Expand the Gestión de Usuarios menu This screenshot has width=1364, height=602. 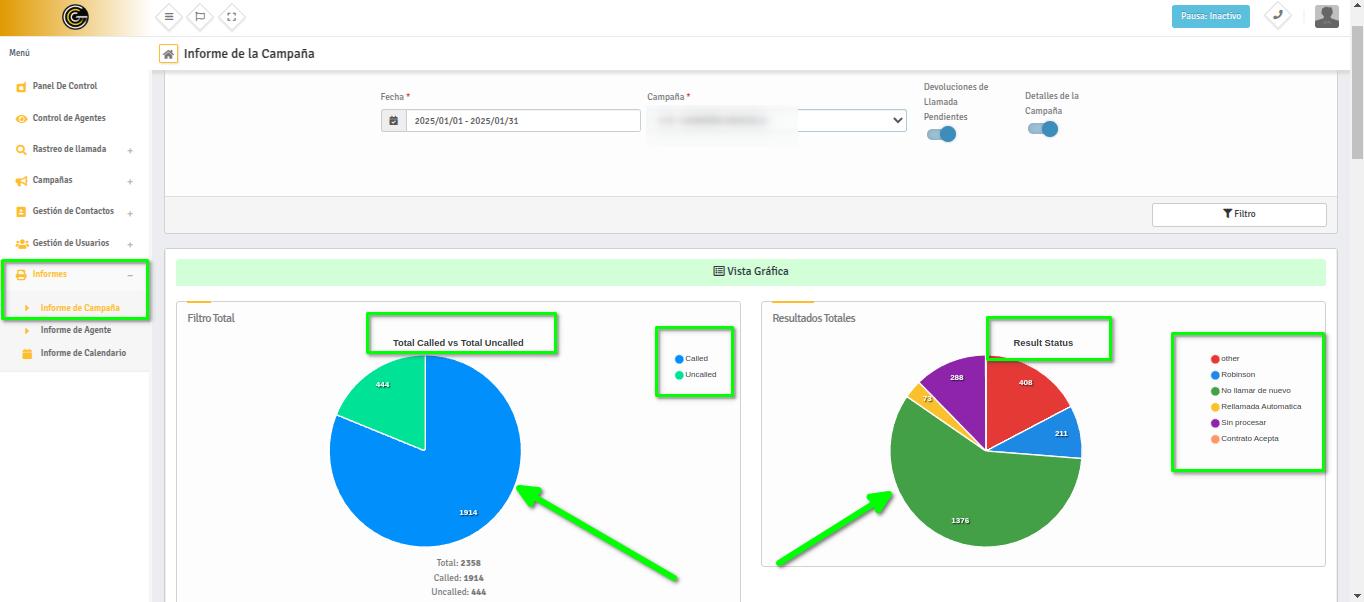(130, 244)
